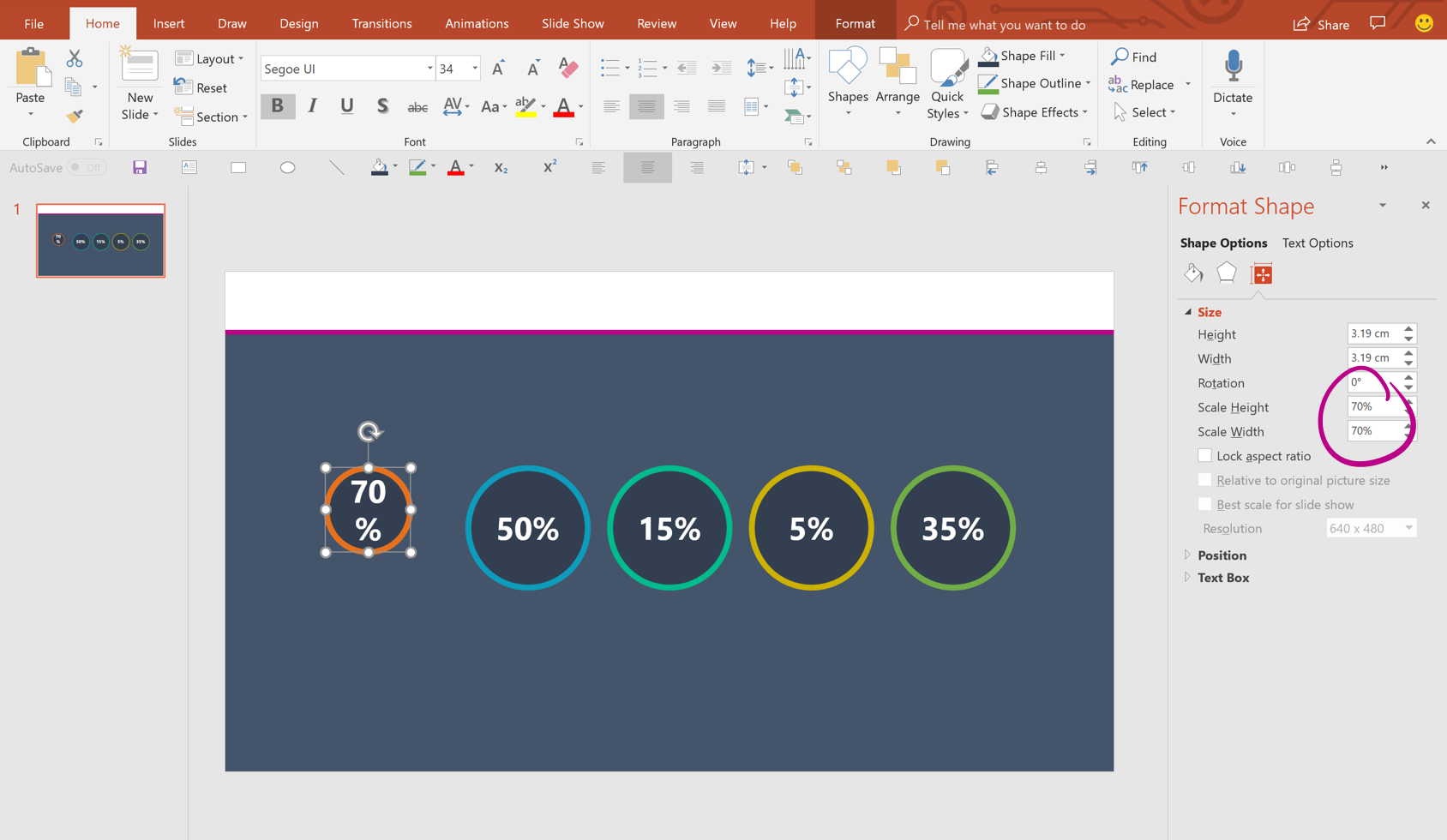The width and height of the screenshot is (1447, 840).
Task: Switch to the Animations tab
Action: pyautogui.click(x=477, y=24)
